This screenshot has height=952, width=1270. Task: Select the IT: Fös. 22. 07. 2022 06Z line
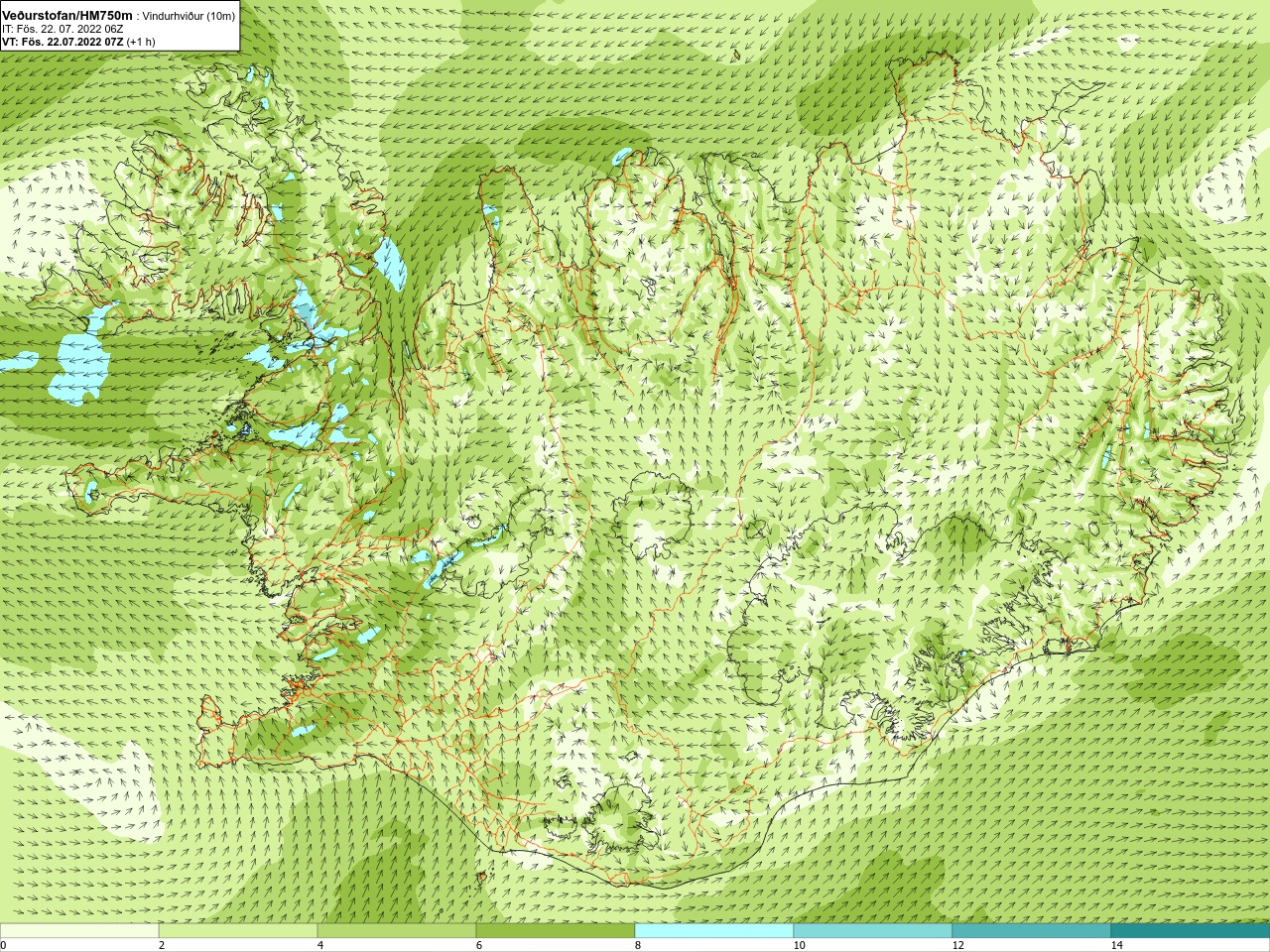point(63,29)
